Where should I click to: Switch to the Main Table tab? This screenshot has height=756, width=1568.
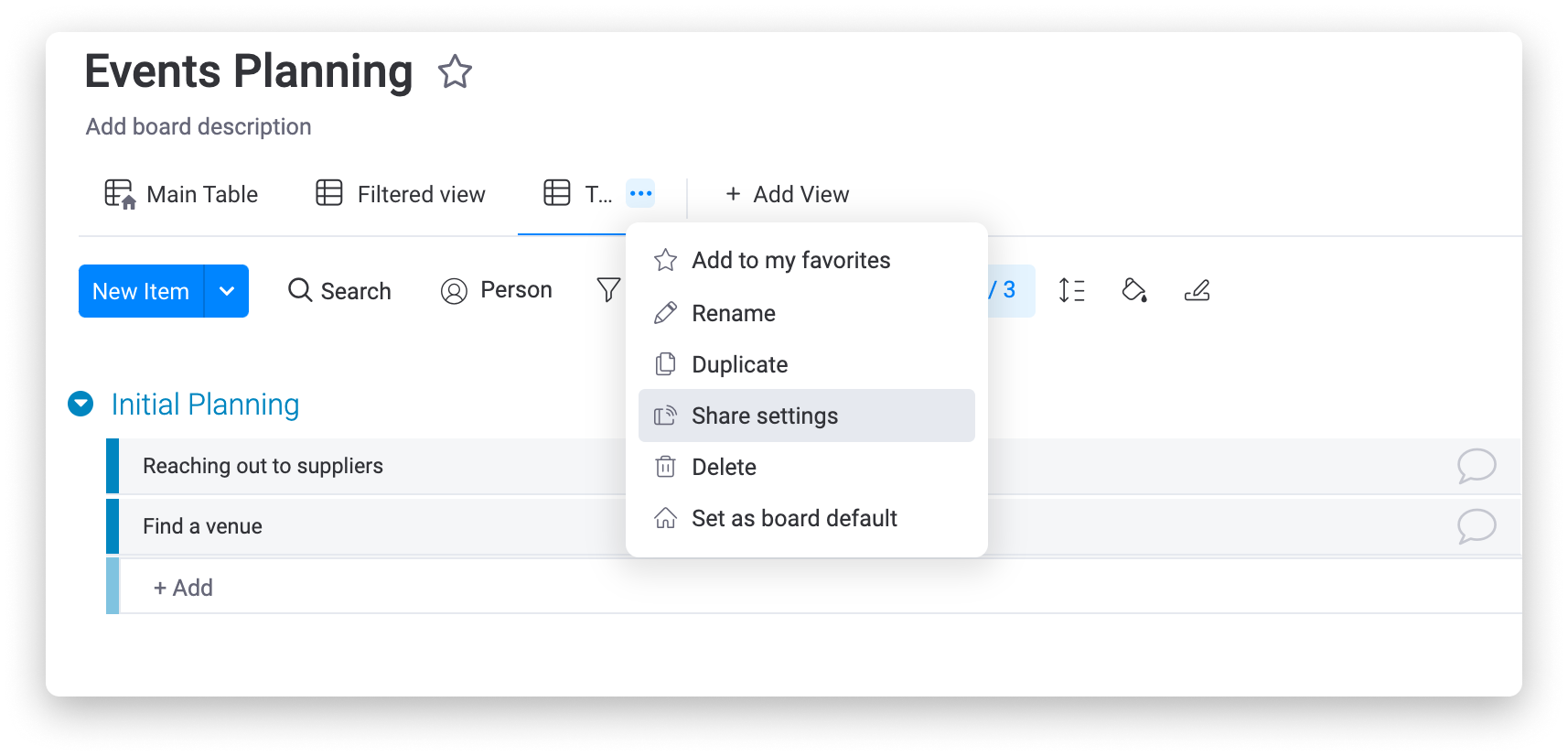coord(181,194)
